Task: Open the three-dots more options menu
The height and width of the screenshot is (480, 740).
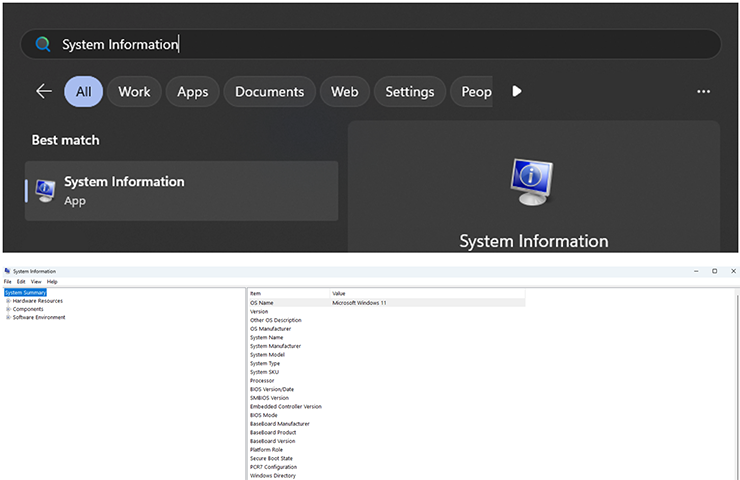Action: [x=704, y=92]
